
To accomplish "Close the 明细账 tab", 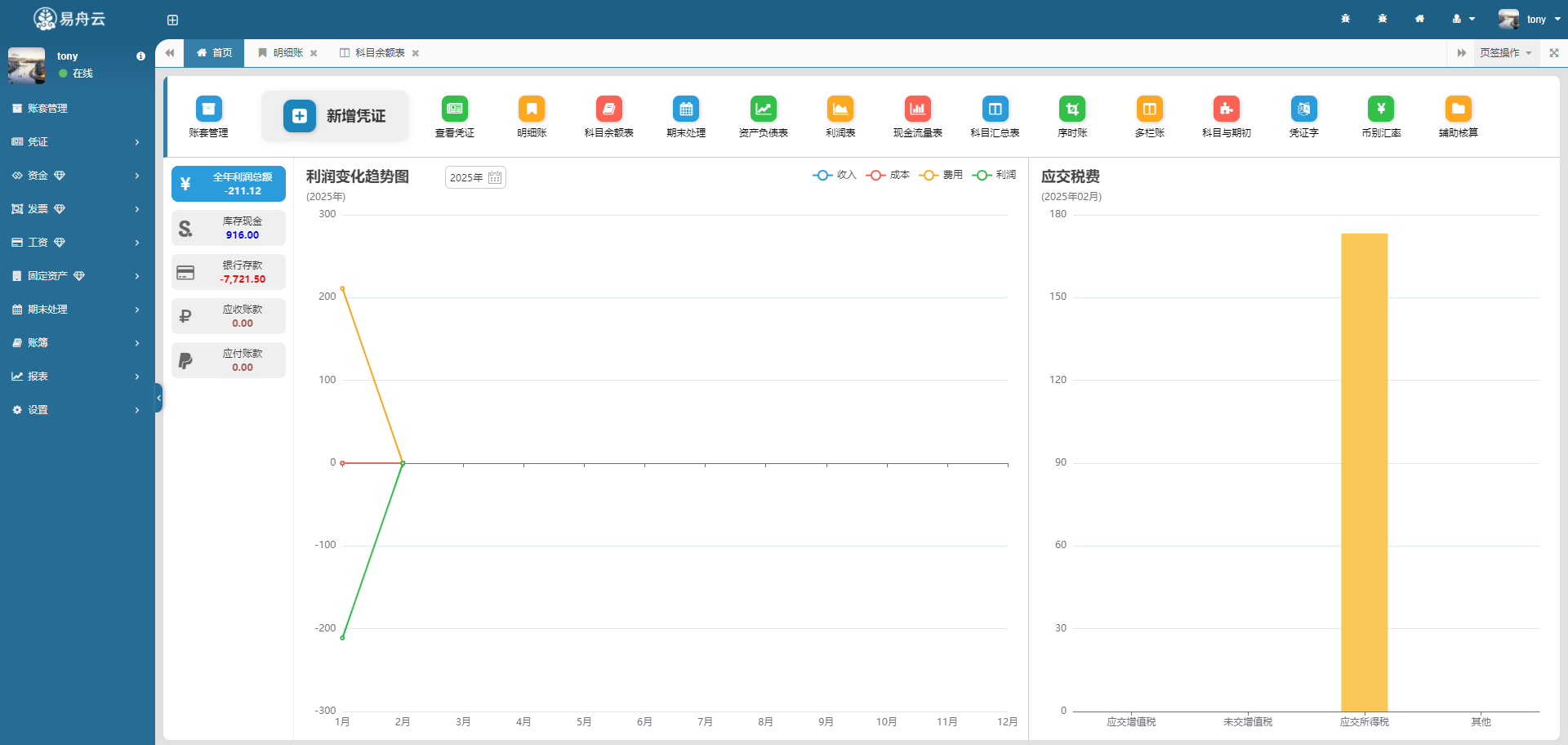I will pyautogui.click(x=314, y=53).
